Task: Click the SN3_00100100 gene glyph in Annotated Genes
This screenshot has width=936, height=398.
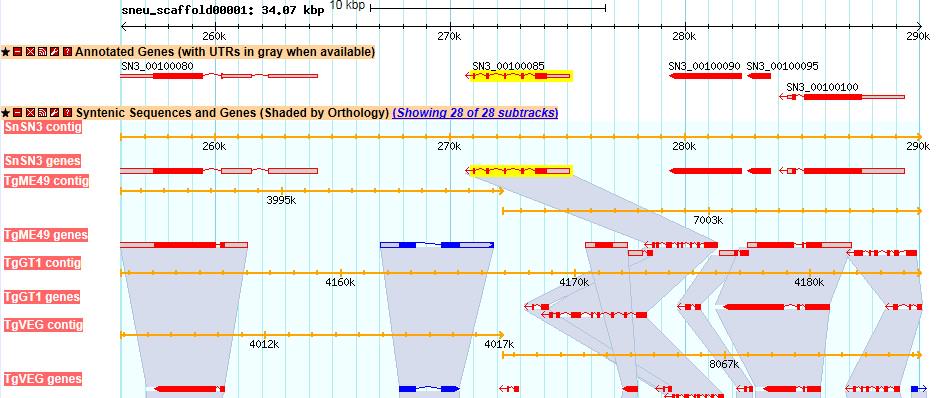Action: tap(842, 97)
